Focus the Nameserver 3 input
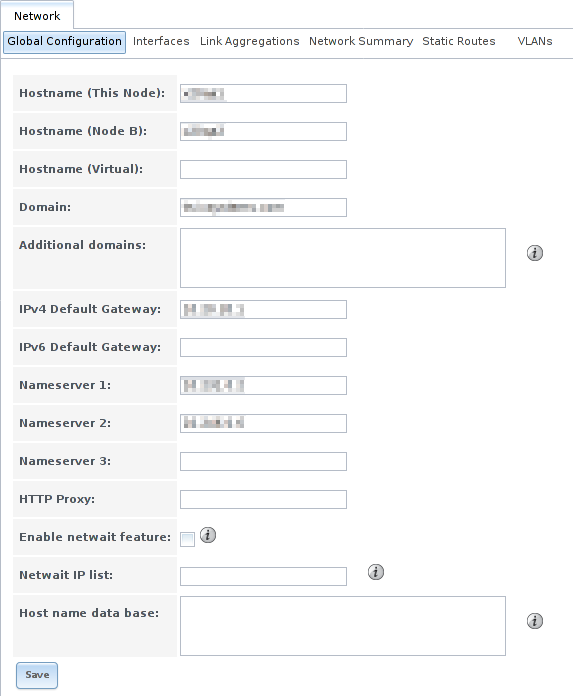 pos(263,462)
